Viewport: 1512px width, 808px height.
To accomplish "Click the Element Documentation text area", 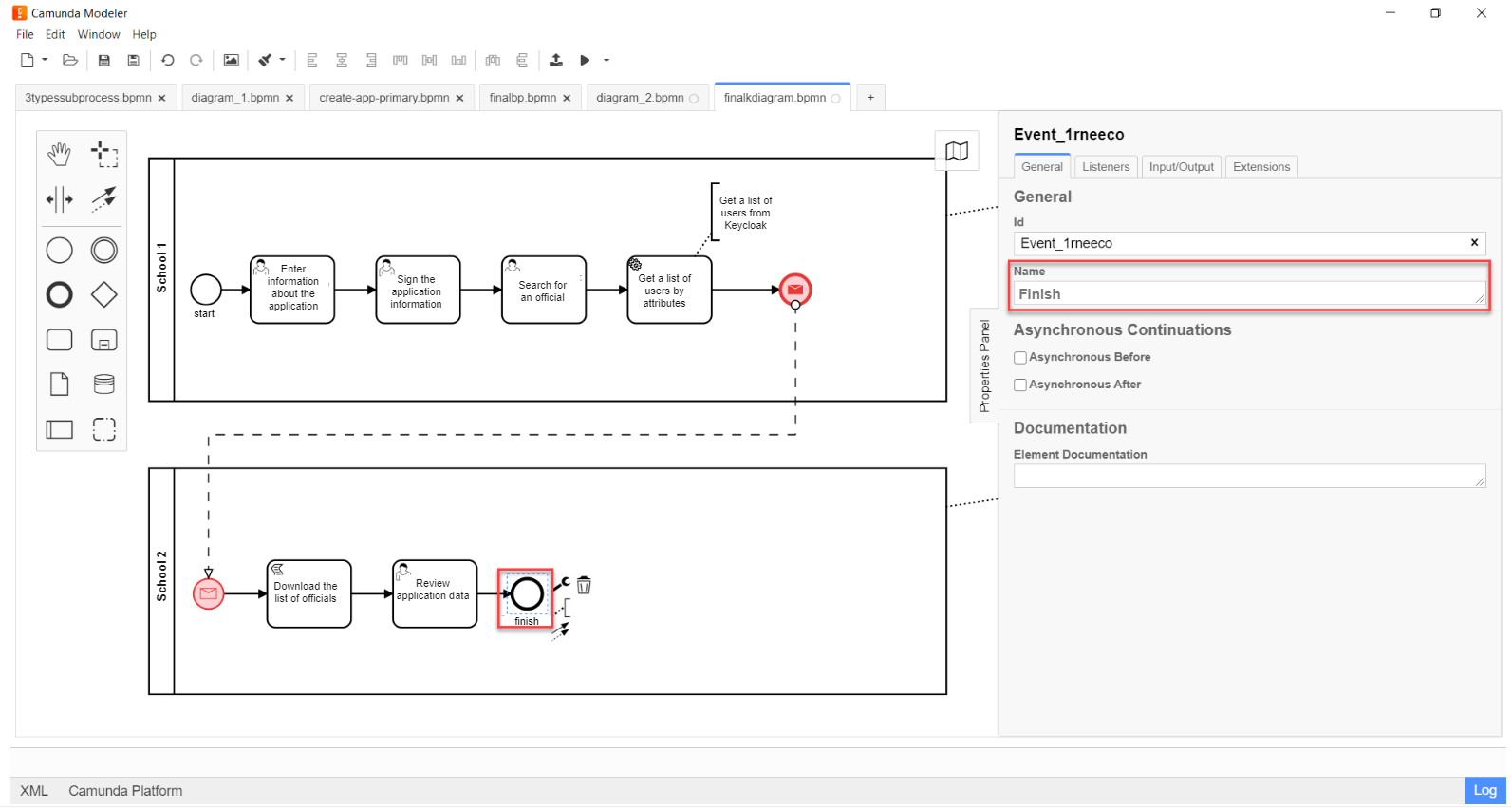I will 1249,477.
